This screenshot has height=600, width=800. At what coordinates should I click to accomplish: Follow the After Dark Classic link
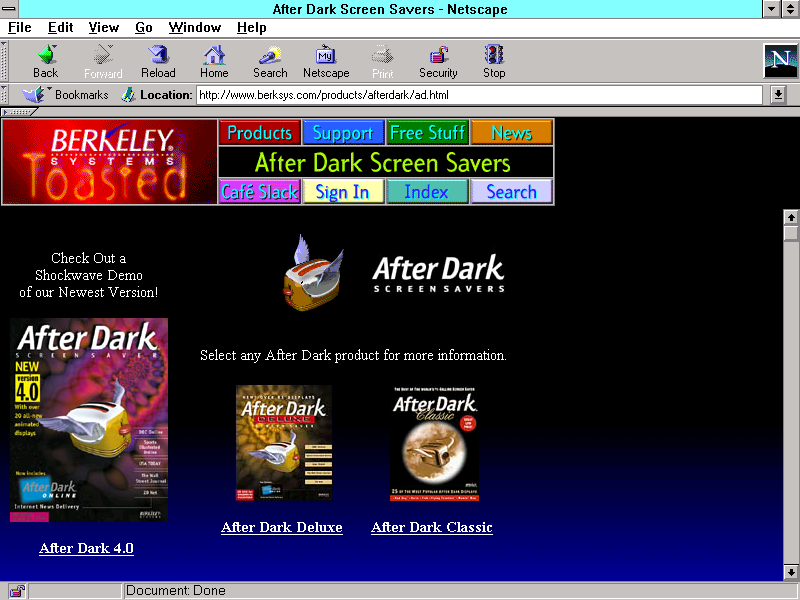pos(432,528)
